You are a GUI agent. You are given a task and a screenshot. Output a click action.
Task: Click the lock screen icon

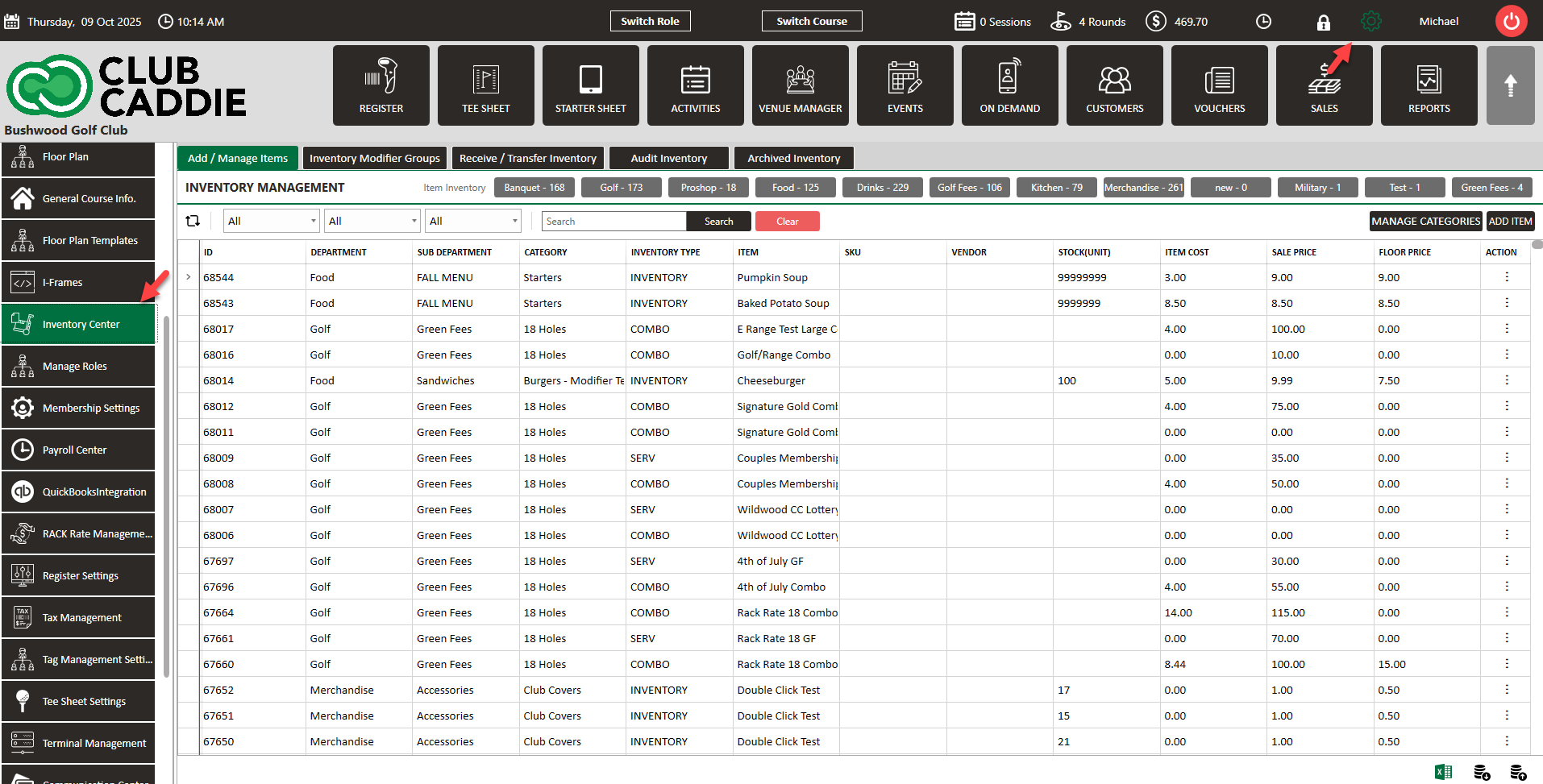pyautogui.click(x=1323, y=23)
